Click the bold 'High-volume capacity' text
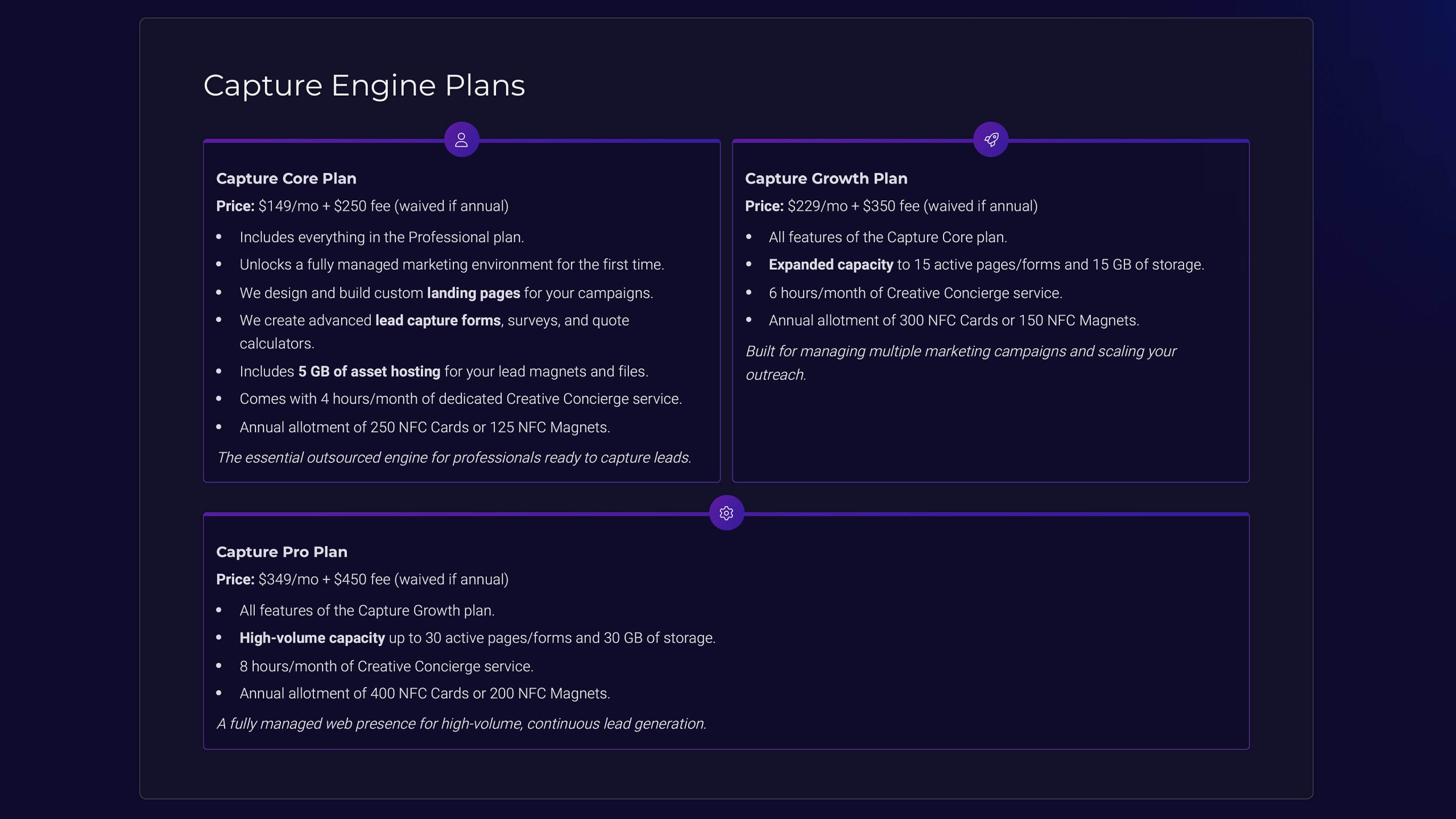 [x=312, y=638]
